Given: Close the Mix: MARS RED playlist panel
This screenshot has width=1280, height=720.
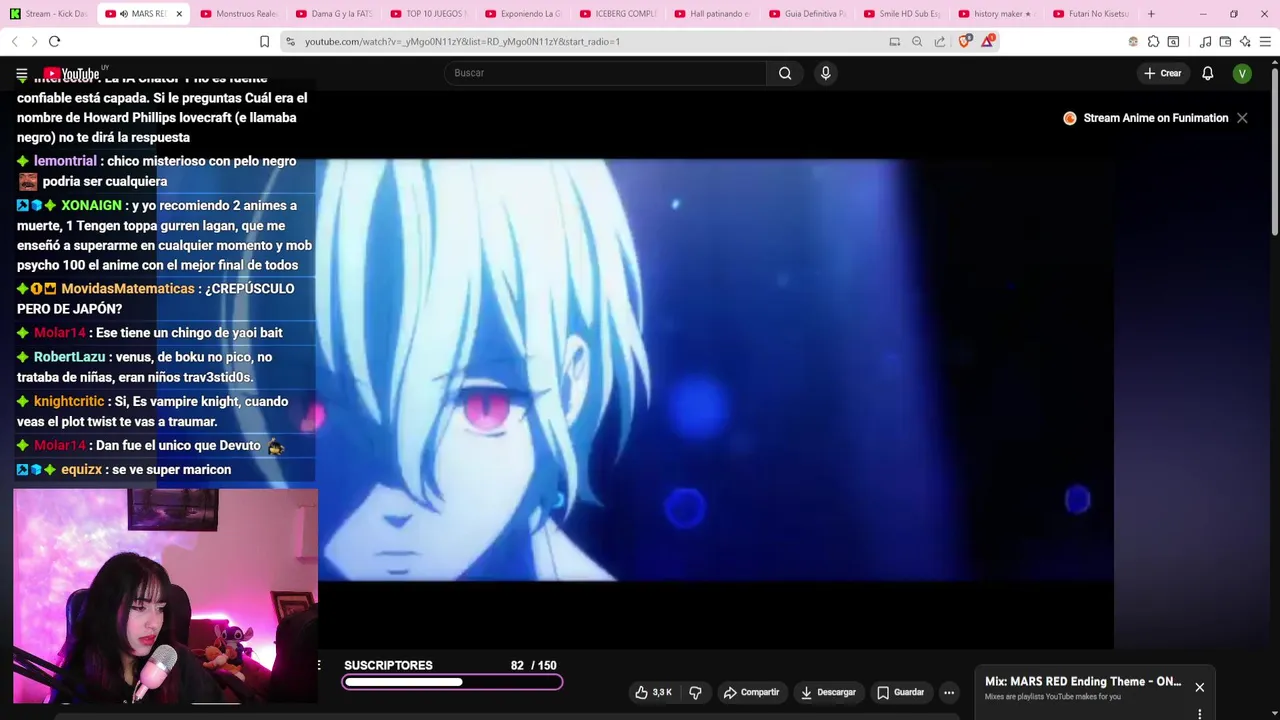Looking at the screenshot, I should tap(1199, 687).
